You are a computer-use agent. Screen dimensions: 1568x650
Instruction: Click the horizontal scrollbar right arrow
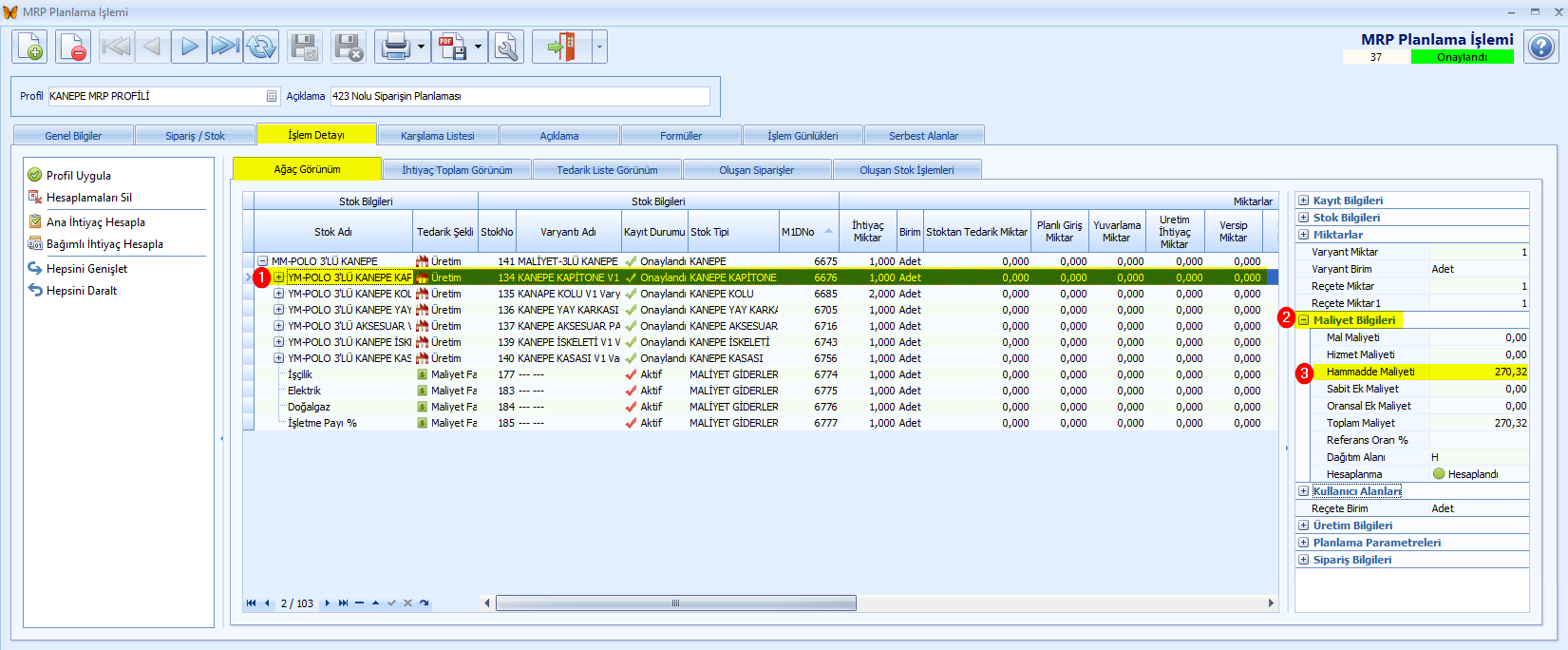coord(1271,603)
